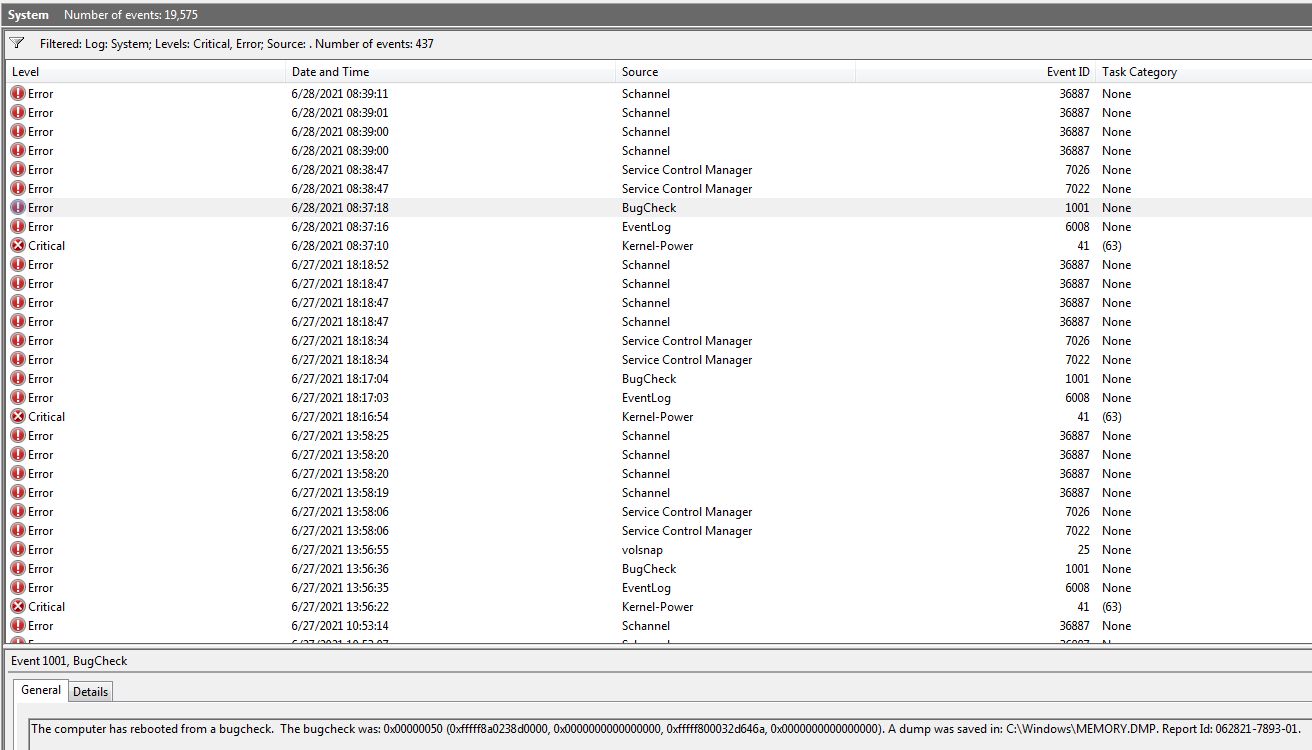Click Critical icon for 13:56:22 Kernel-Power event

point(18,607)
